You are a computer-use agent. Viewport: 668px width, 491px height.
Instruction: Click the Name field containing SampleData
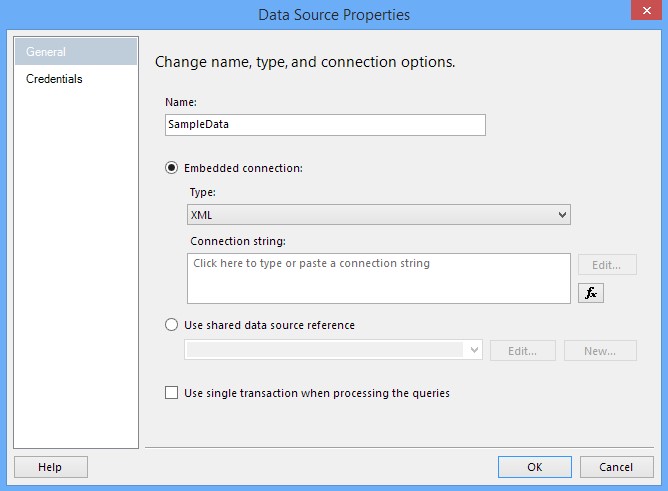click(325, 125)
